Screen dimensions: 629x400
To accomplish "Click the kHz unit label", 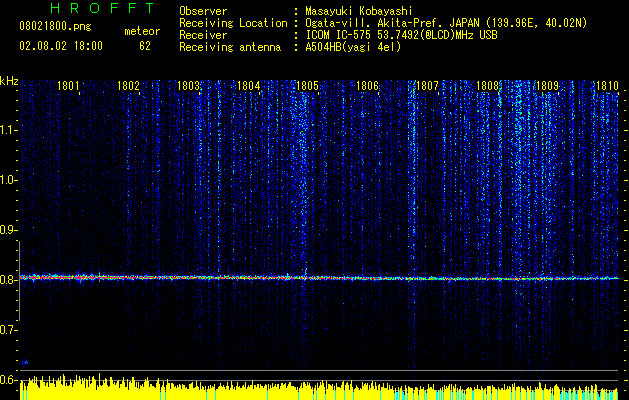I will [9, 81].
